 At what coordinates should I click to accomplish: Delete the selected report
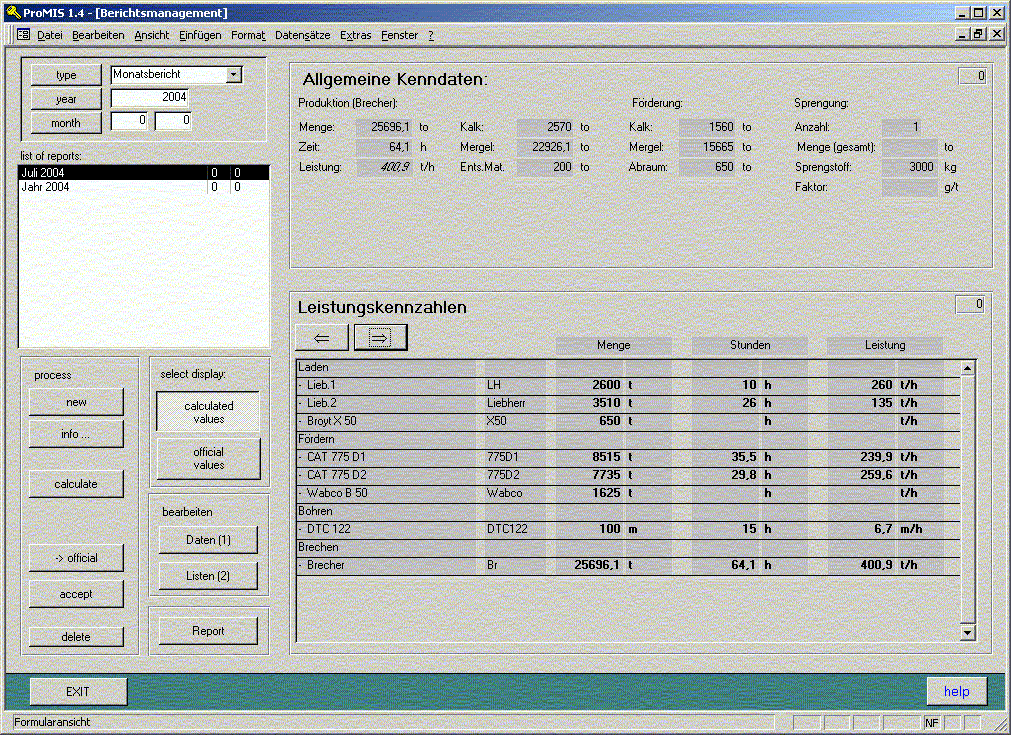coord(76,637)
